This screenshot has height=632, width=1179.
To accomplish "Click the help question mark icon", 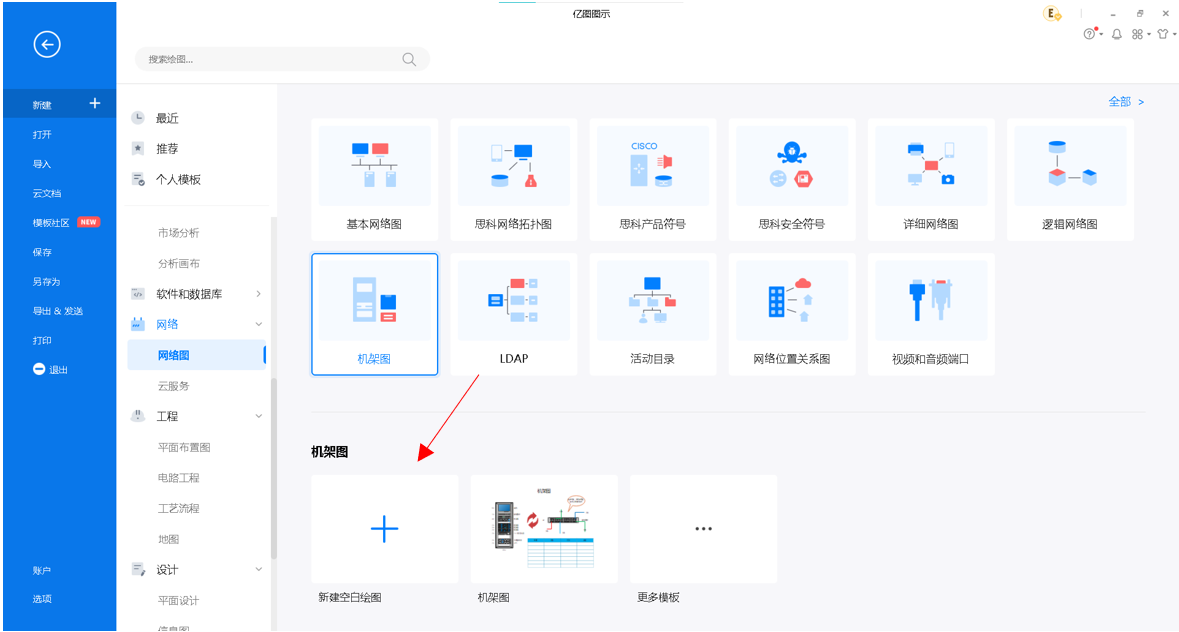I will pyautogui.click(x=1091, y=34).
